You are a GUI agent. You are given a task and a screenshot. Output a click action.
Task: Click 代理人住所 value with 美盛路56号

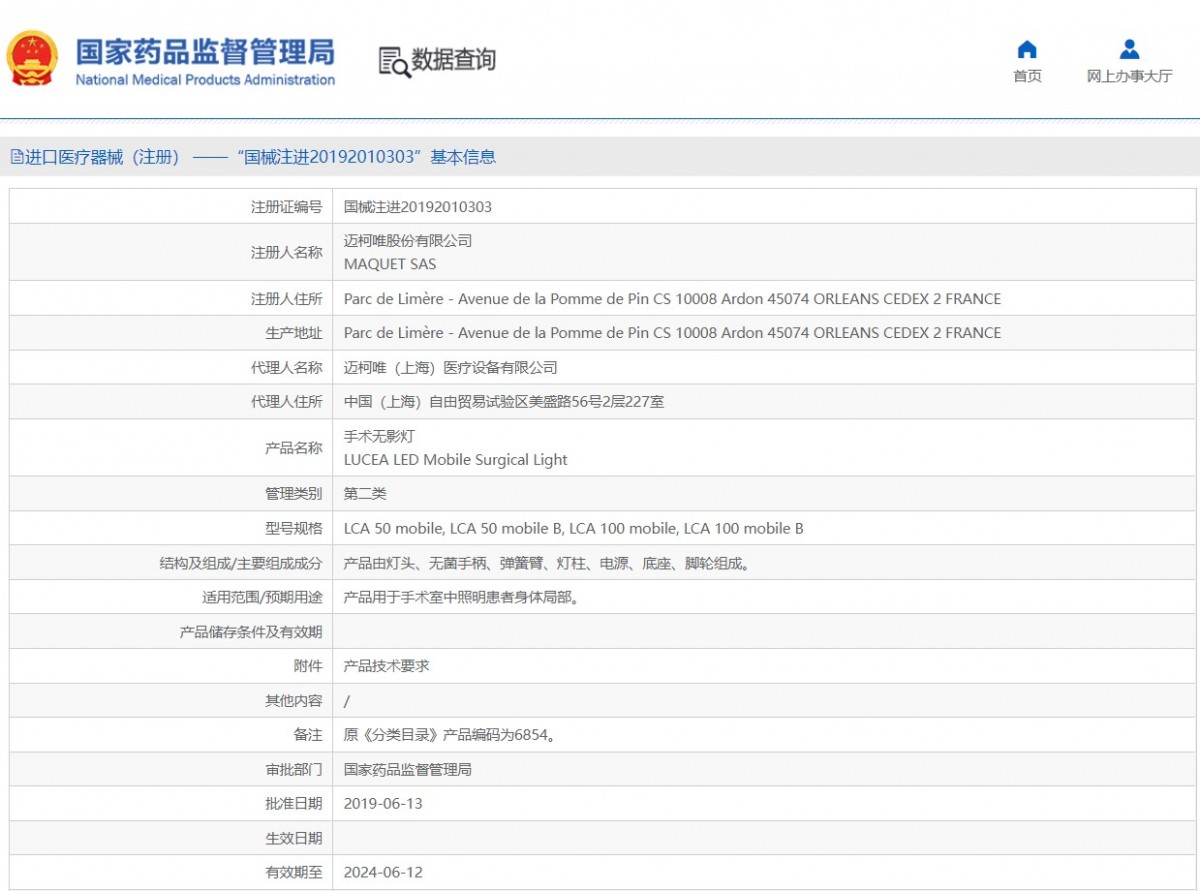coord(504,402)
